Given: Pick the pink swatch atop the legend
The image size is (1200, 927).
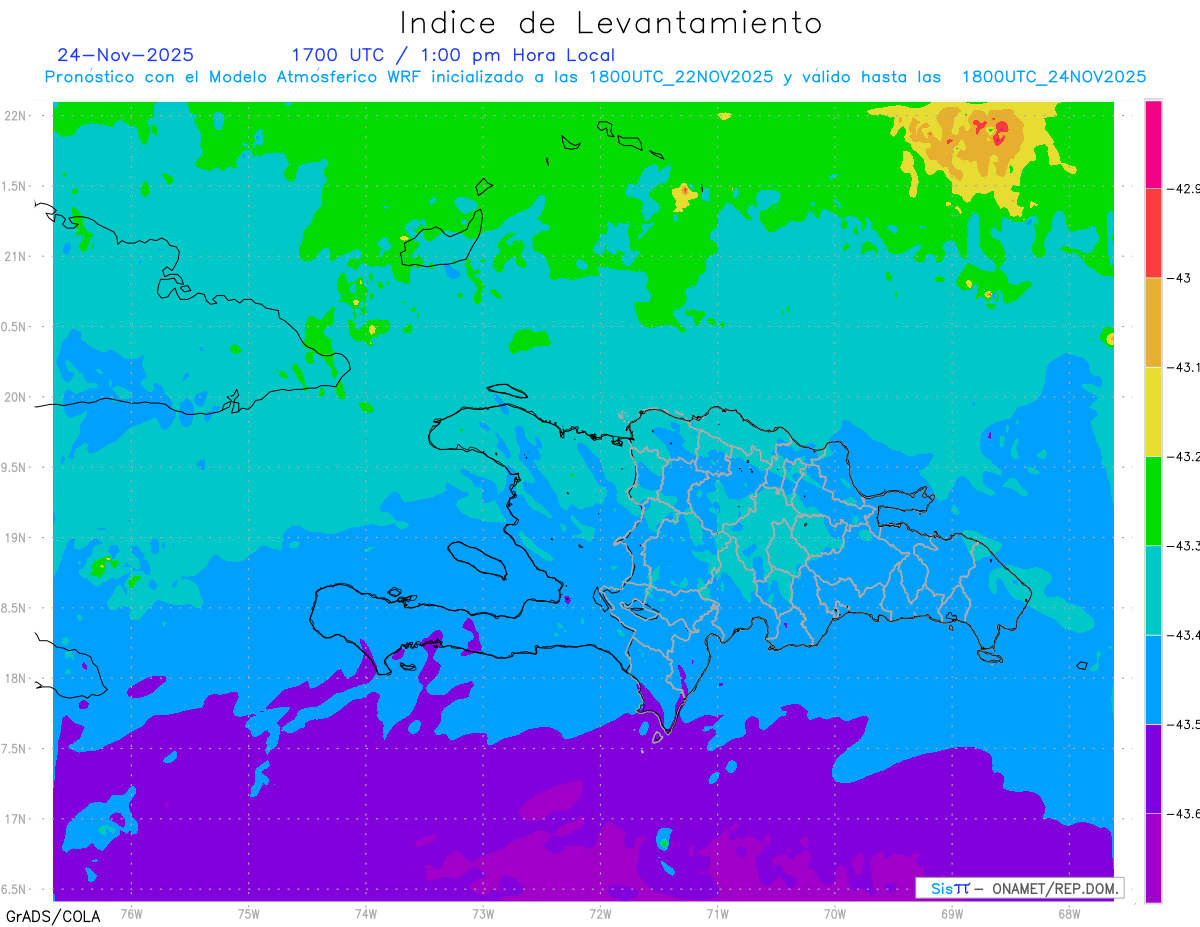Looking at the screenshot, I should coord(1153,144).
